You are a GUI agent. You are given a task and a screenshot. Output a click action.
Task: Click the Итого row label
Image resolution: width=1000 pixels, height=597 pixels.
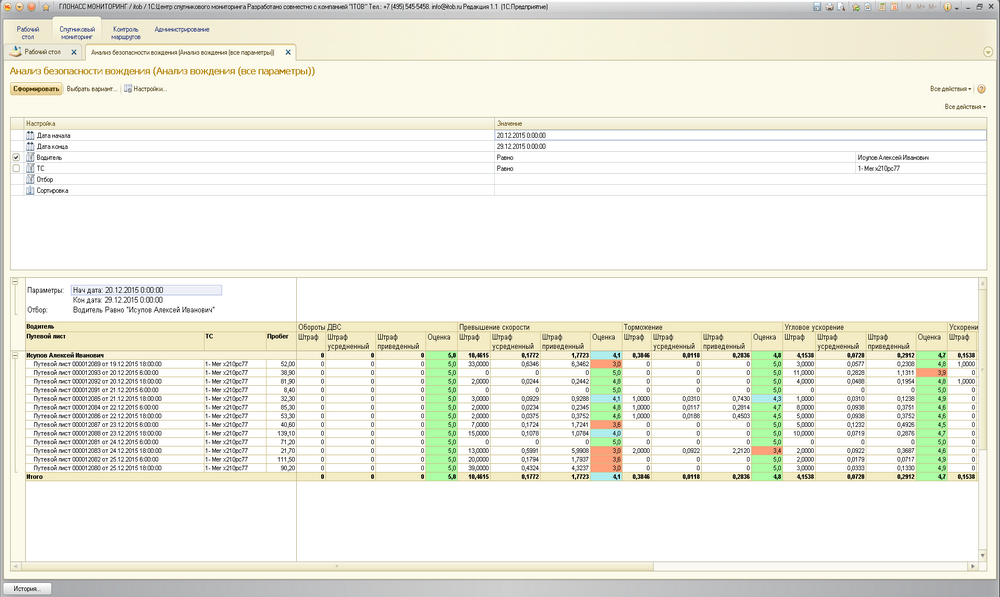[x=34, y=476]
